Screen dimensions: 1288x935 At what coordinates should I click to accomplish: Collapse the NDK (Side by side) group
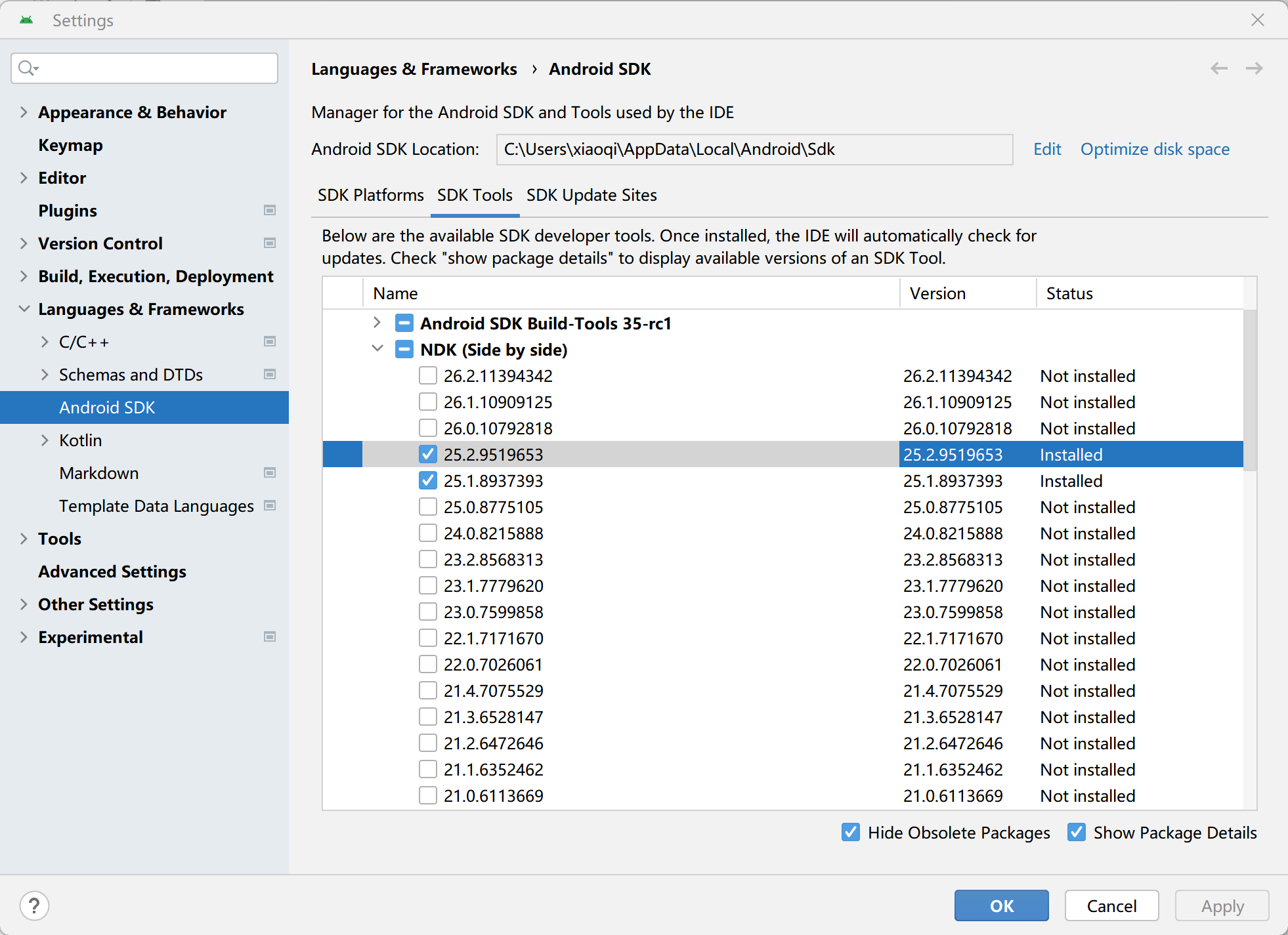(x=377, y=348)
